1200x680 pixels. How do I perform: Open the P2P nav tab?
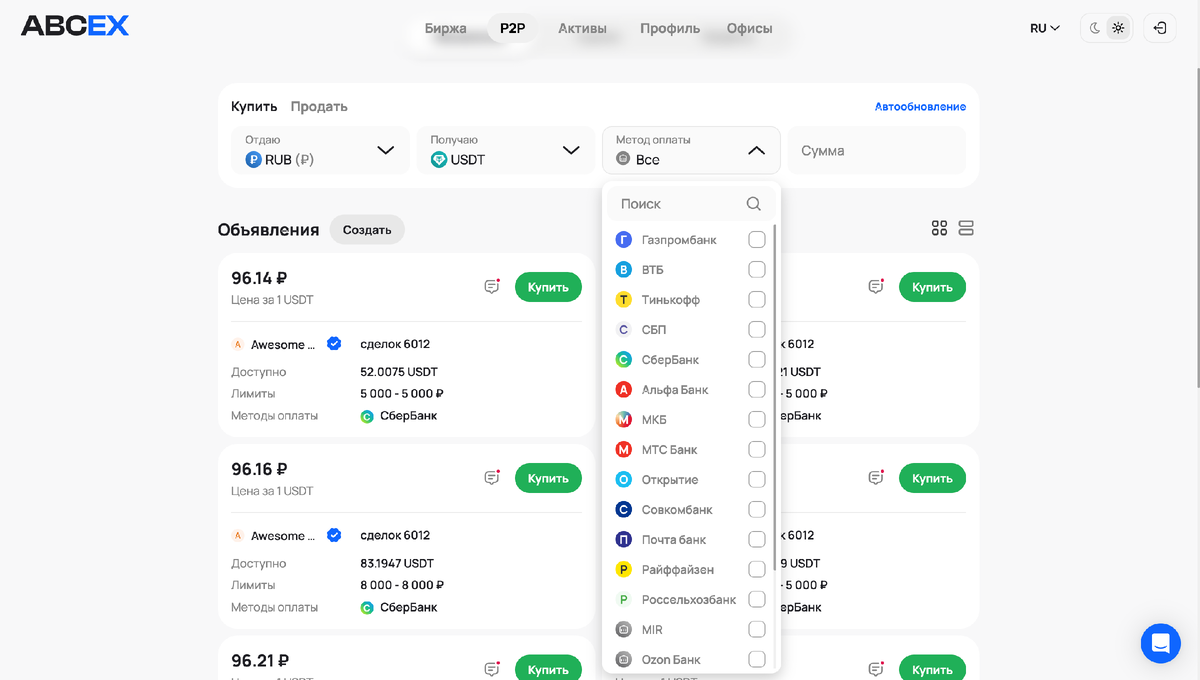coord(512,28)
